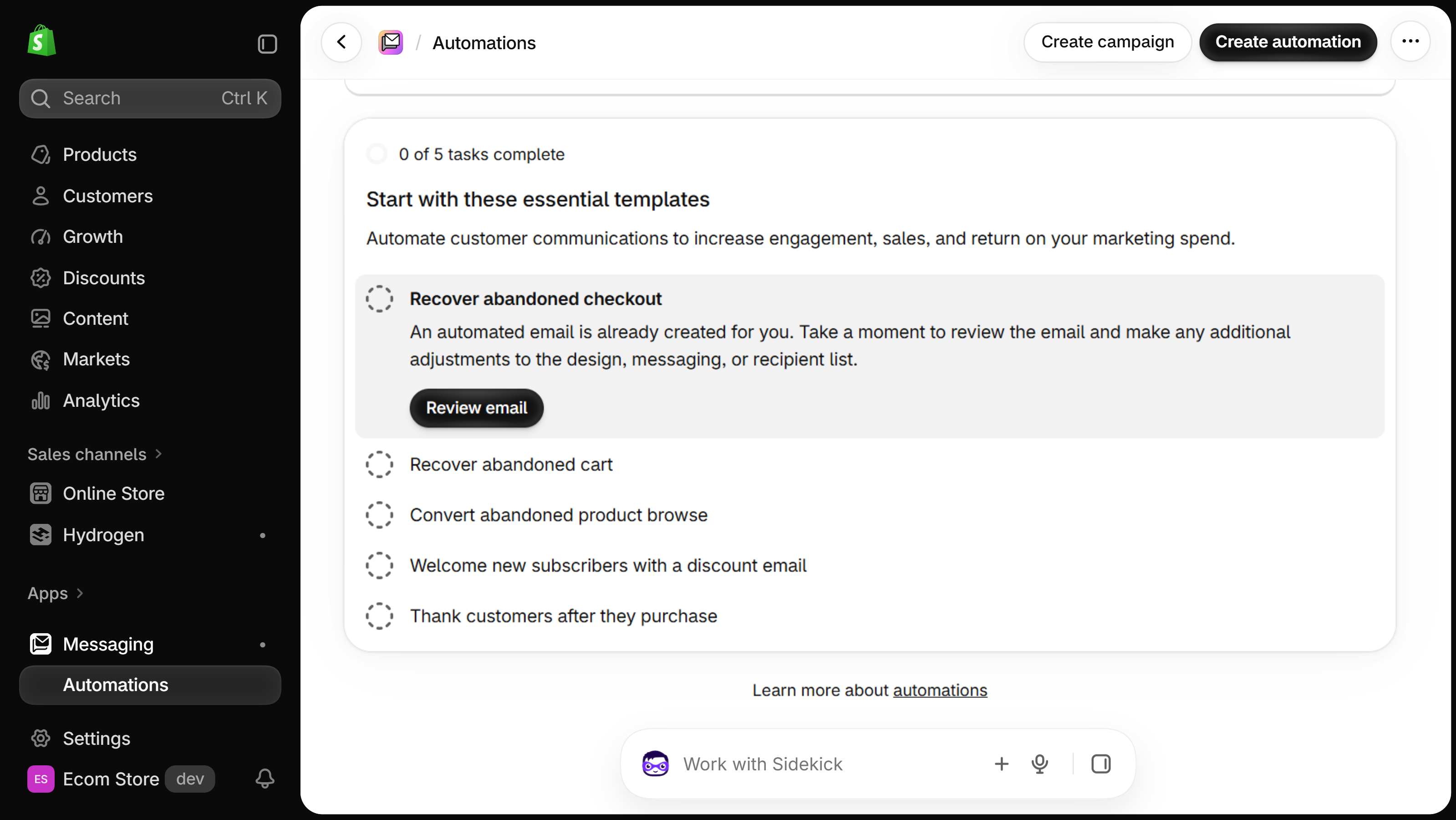Open the automations learn more link
The height and width of the screenshot is (820, 1456).
point(940,691)
